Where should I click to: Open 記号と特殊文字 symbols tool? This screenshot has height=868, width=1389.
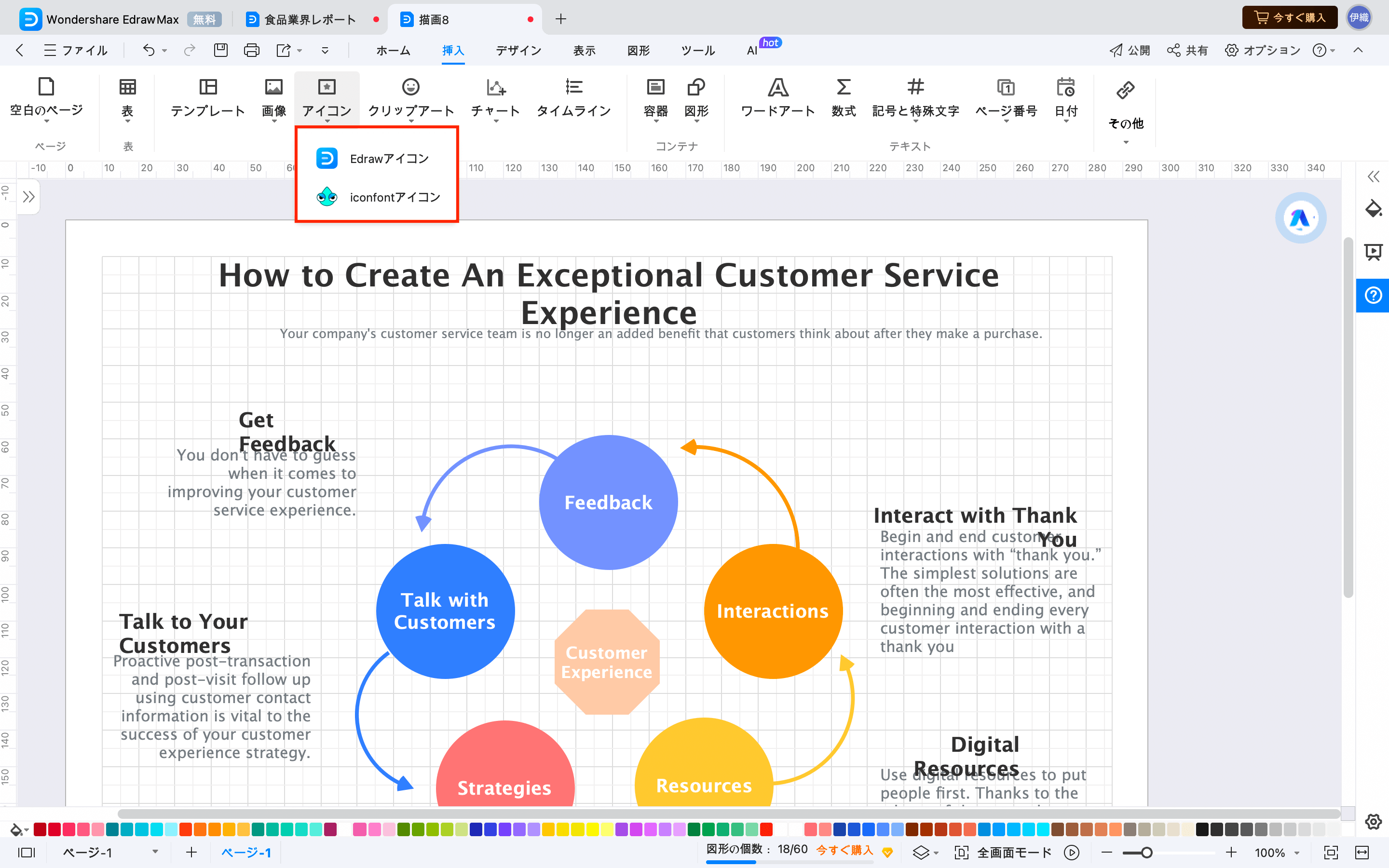[915, 98]
